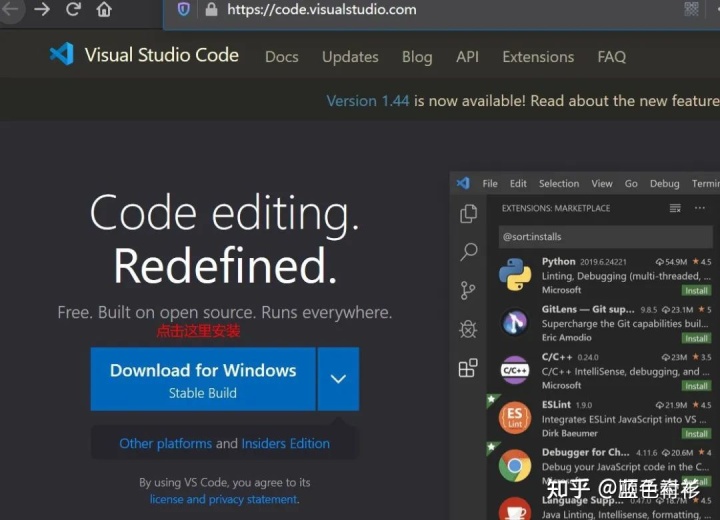The width and height of the screenshot is (720, 520).
Task: Open Debug bug icon in VS Code sidebar
Action: (x=468, y=329)
